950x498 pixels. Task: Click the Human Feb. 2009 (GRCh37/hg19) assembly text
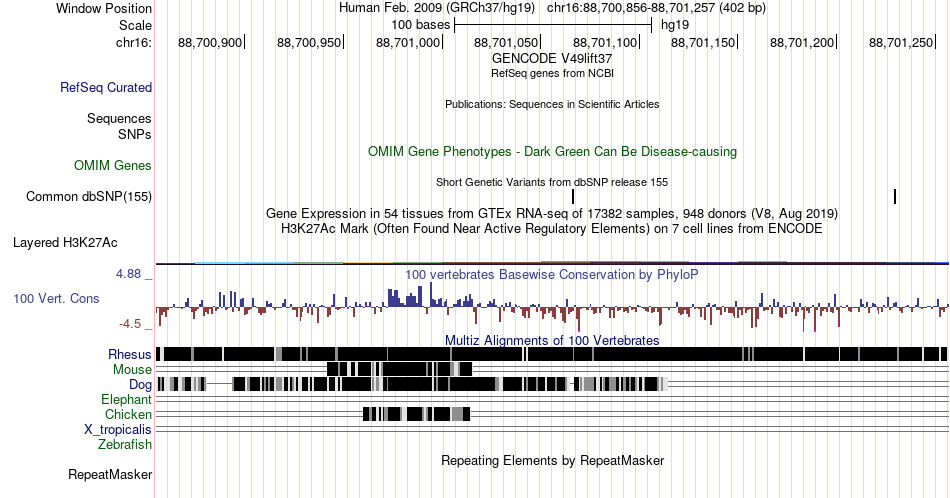pos(437,8)
